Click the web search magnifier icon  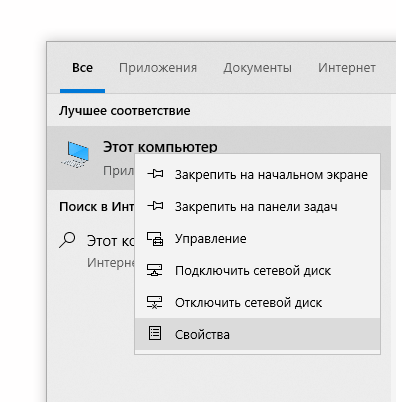point(67,240)
